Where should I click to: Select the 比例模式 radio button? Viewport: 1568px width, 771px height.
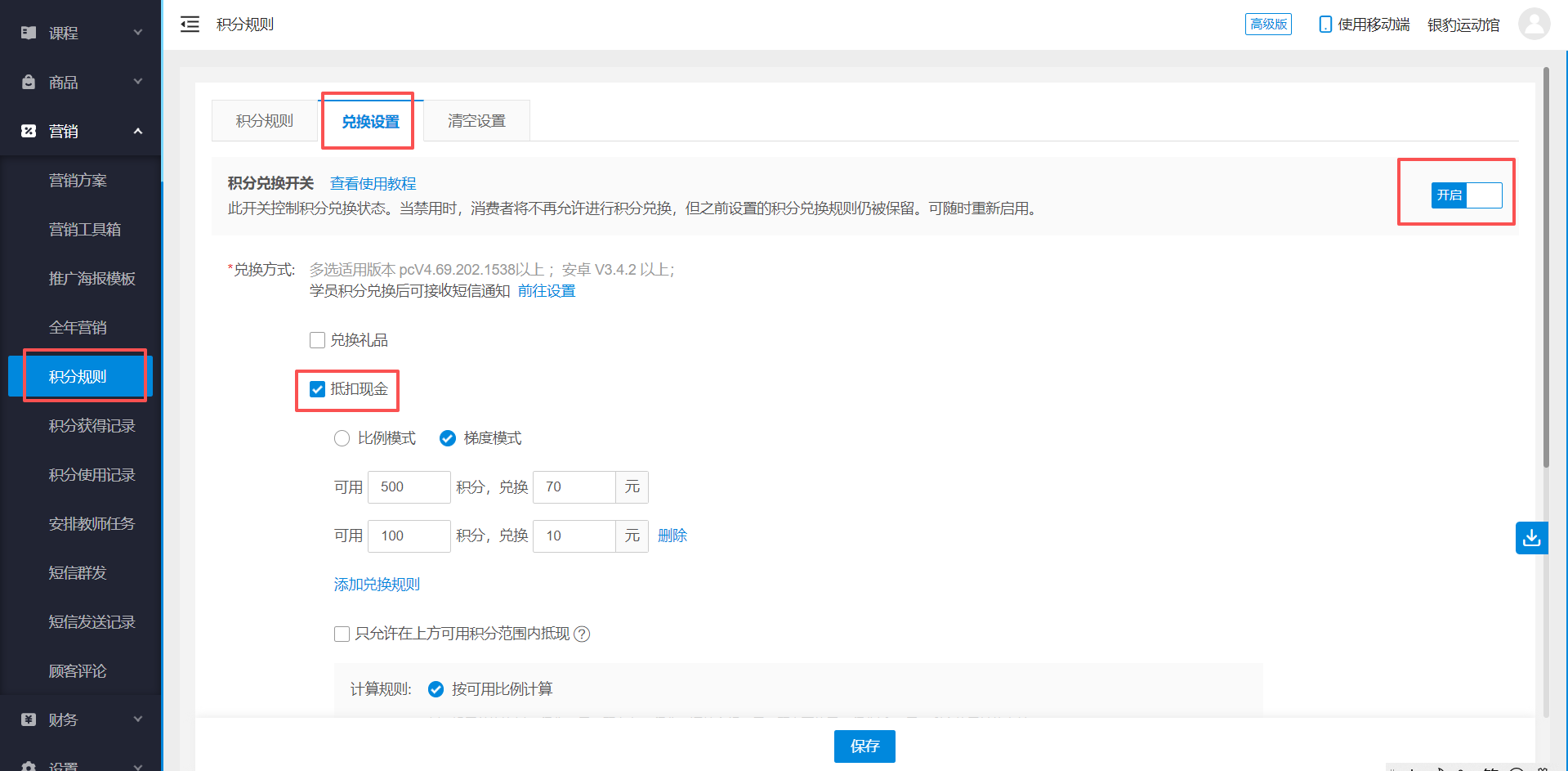342,437
